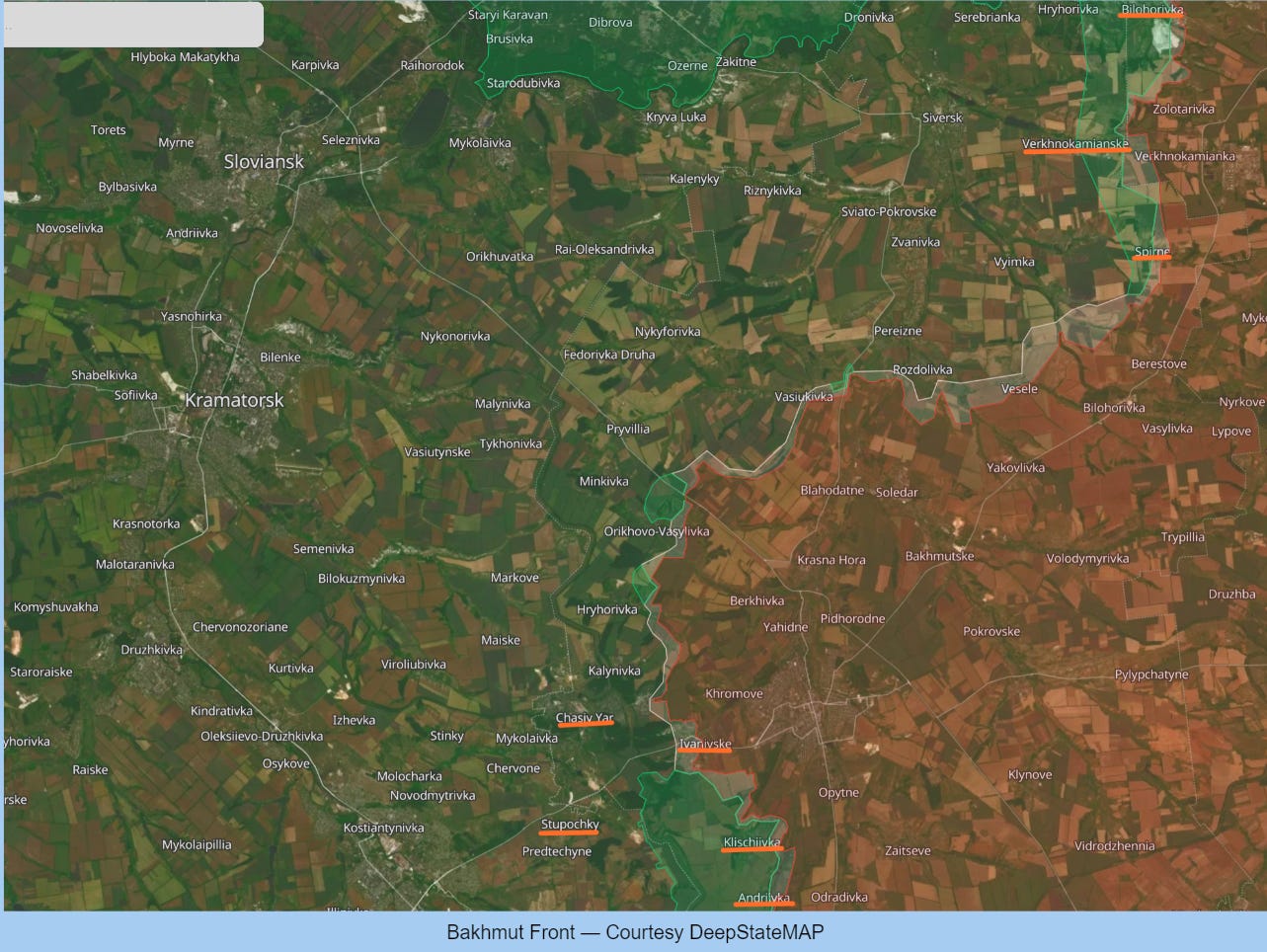Click the Klynove label
1267x952 pixels.
1030,774
